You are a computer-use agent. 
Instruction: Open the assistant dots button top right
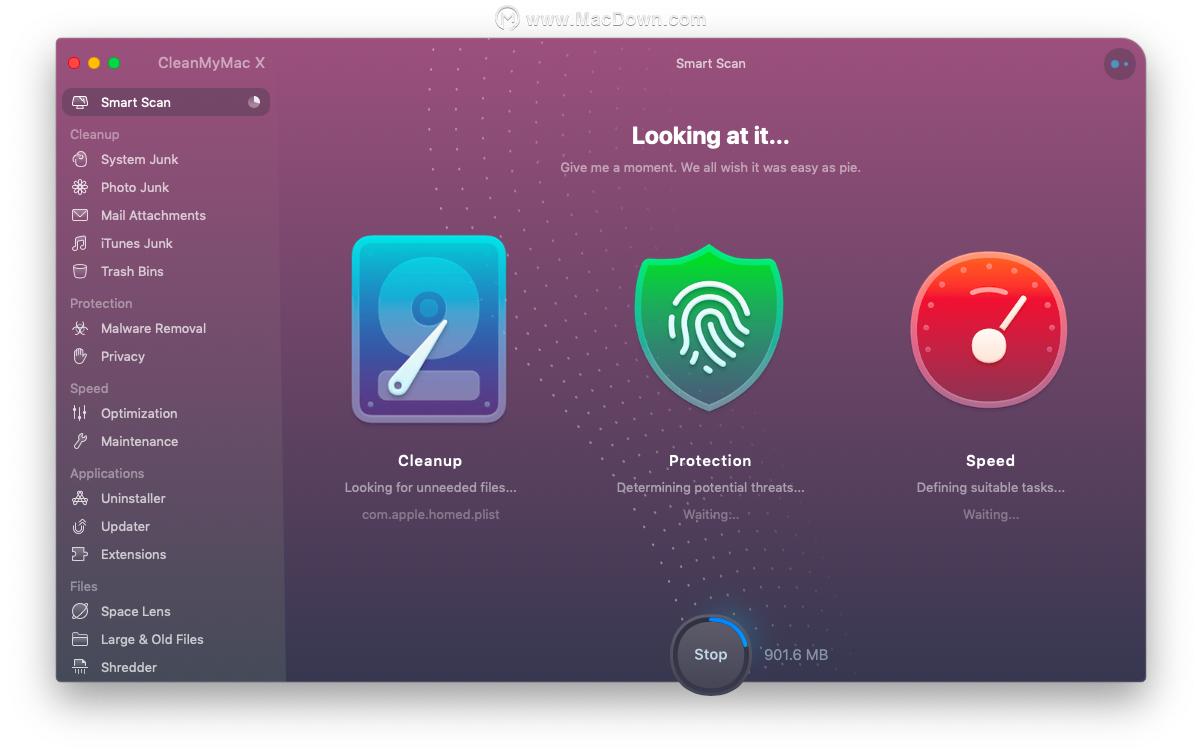pos(1119,64)
